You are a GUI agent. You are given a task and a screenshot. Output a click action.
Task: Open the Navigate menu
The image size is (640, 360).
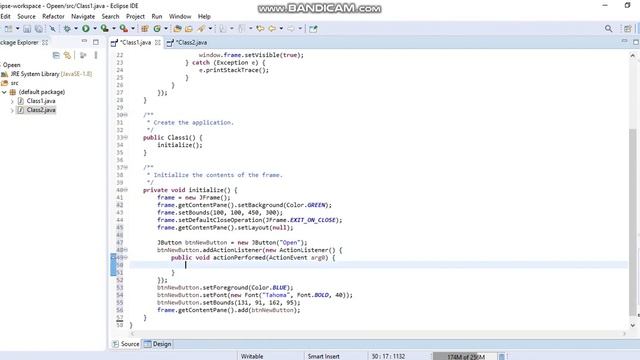coord(83,16)
